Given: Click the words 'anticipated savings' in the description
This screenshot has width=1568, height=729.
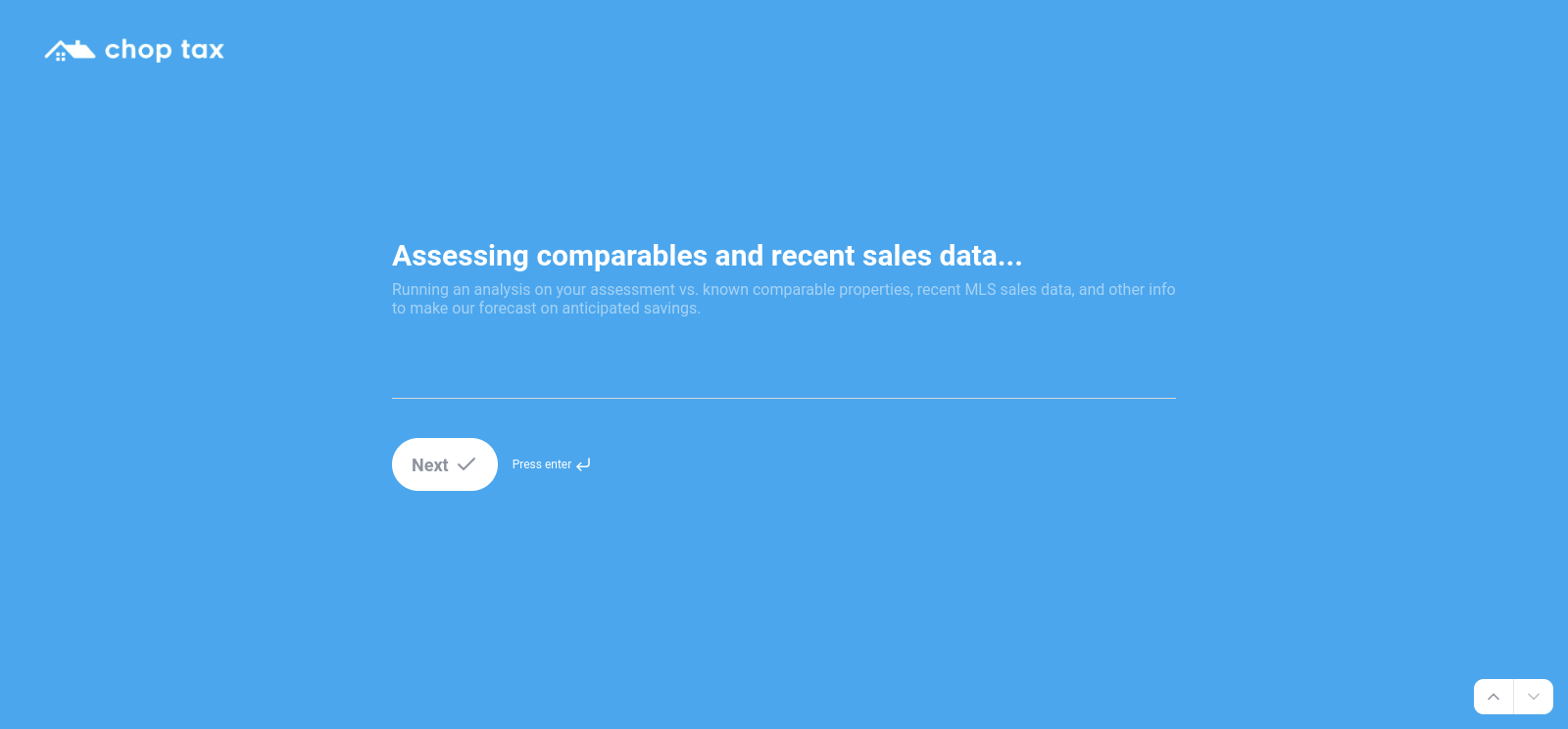Looking at the screenshot, I should tap(629, 309).
